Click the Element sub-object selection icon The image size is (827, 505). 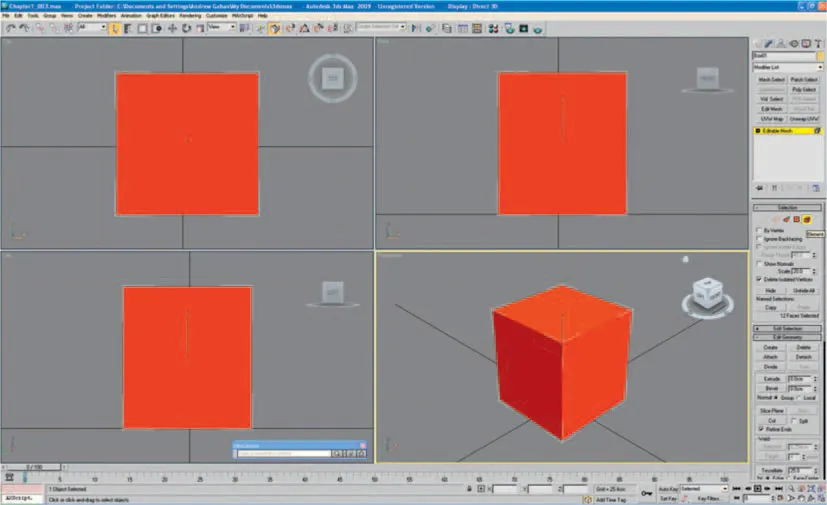pos(805,218)
